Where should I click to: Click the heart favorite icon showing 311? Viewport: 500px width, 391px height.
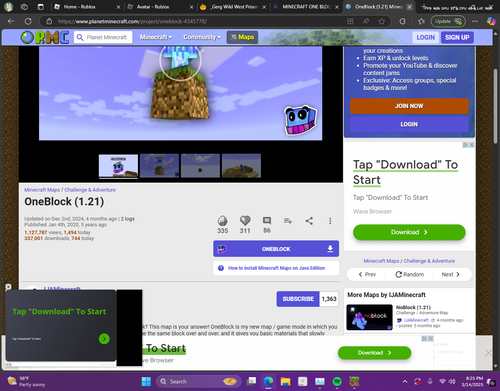coord(245,220)
